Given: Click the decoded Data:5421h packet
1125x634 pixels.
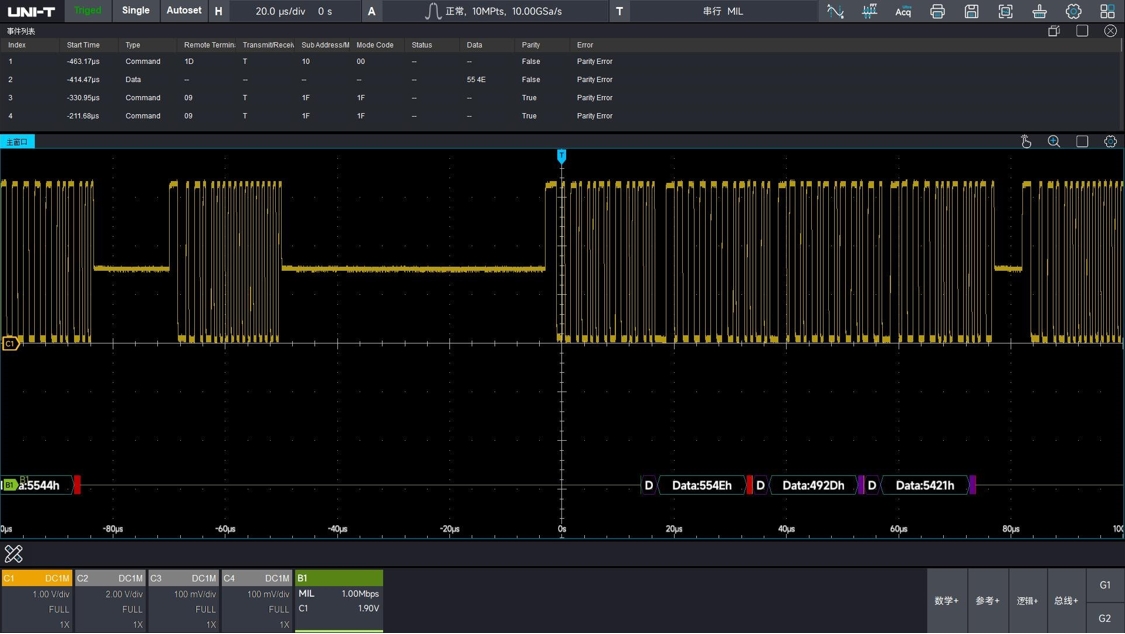Looking at the screenshot, I should [x=925, y=486].
